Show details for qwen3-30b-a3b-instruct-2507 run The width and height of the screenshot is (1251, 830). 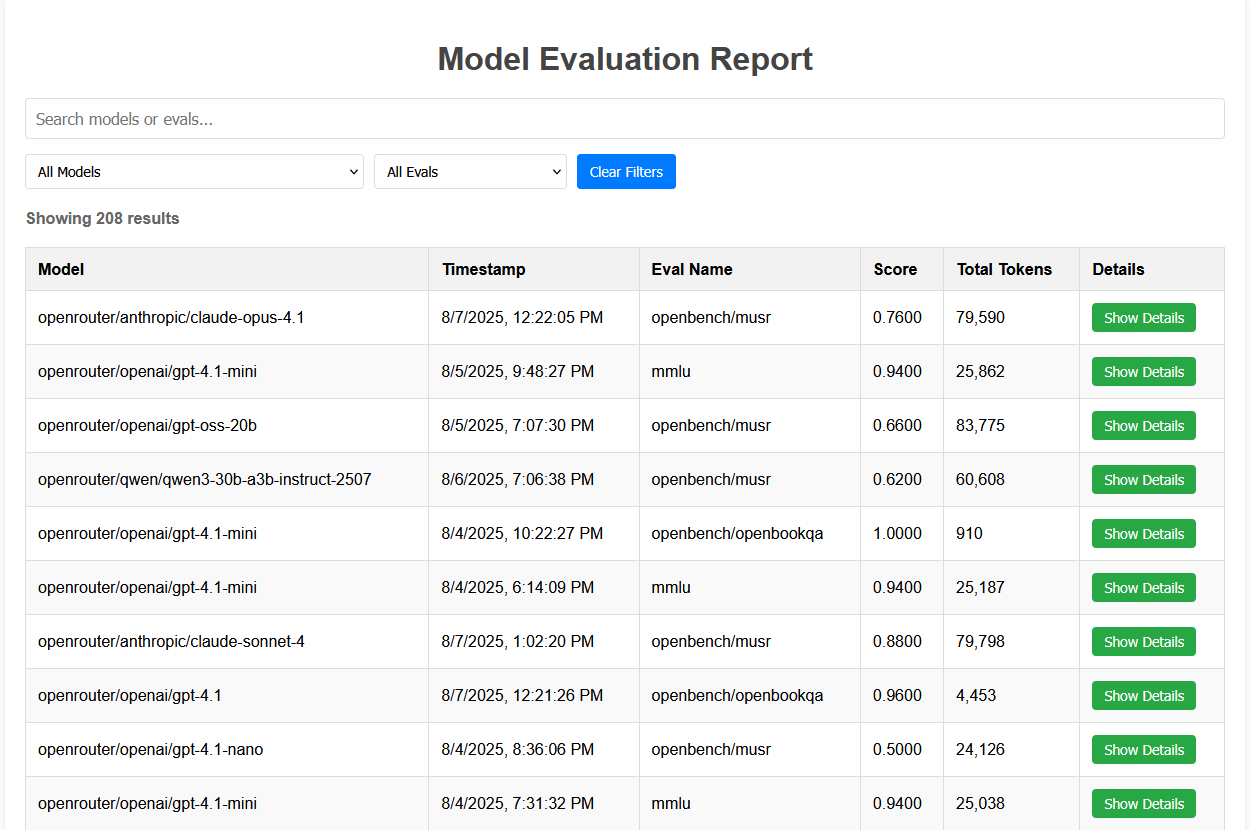click(x=1143, y=479)
